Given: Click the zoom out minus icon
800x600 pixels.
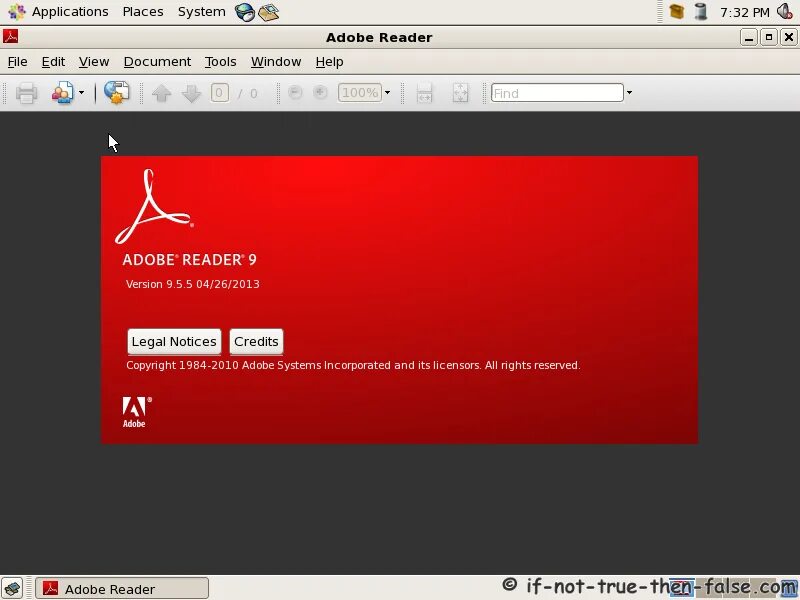Looking at the screenshot, I should [295, 92].
